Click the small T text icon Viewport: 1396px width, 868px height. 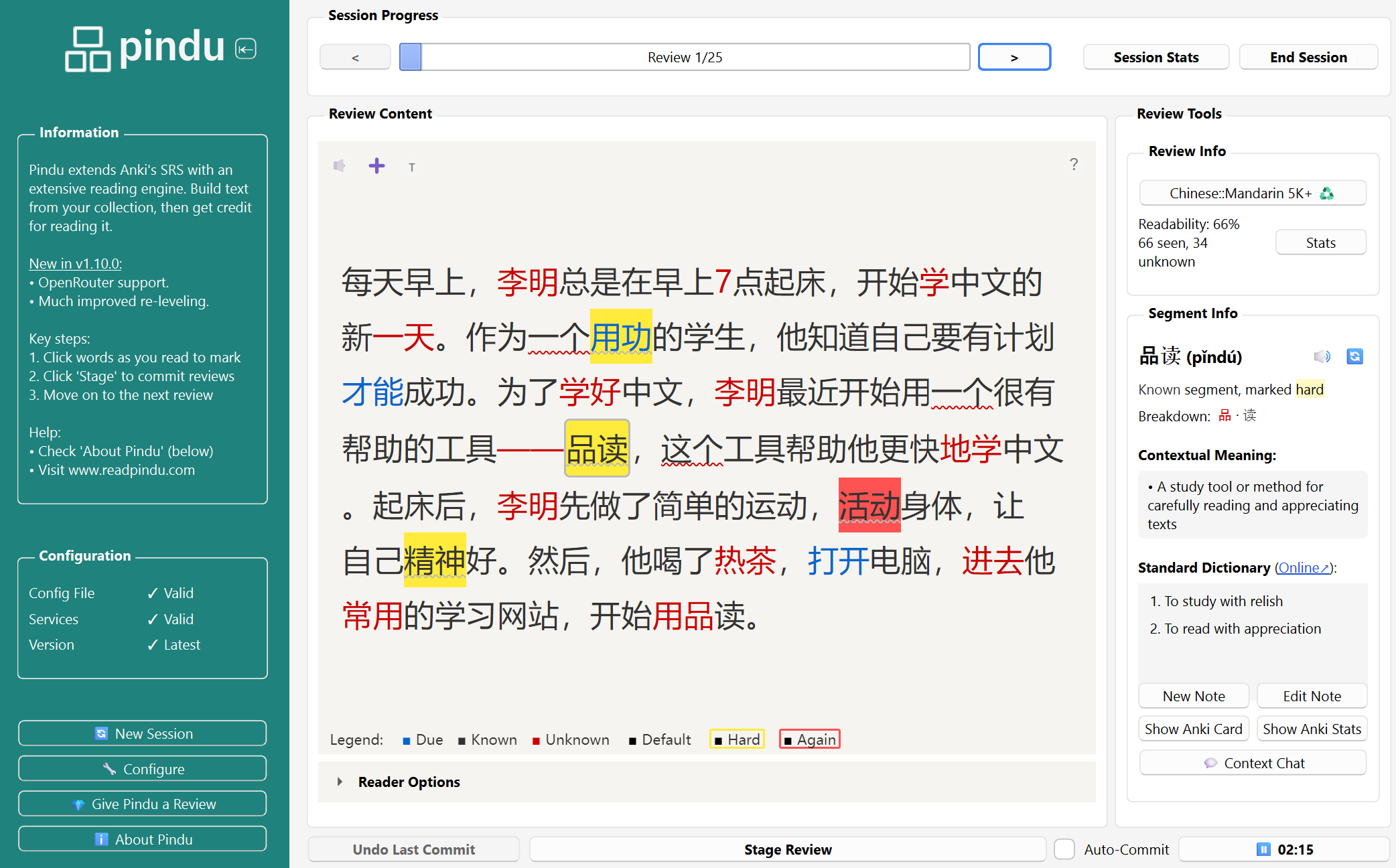412,167
